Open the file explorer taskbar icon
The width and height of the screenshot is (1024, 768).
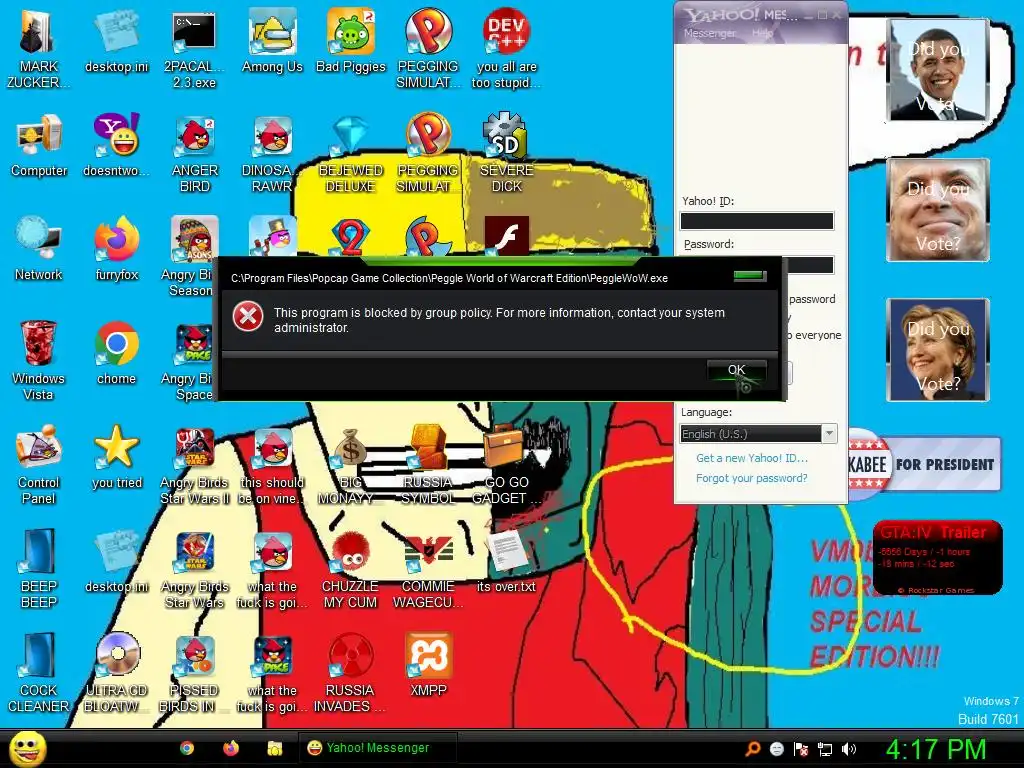coord(274,748)
